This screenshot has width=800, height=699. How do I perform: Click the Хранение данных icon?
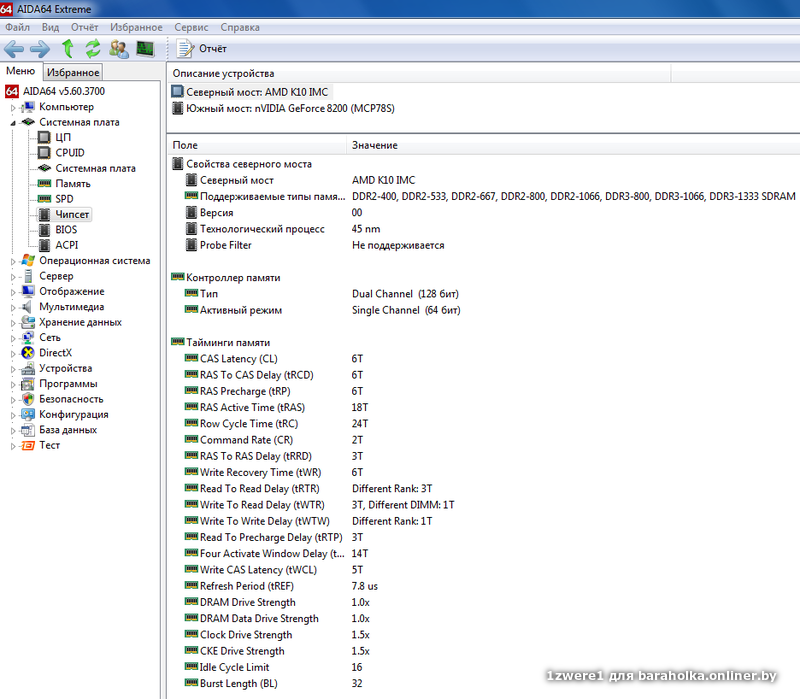pyautogui.click(x=28, y=322)
